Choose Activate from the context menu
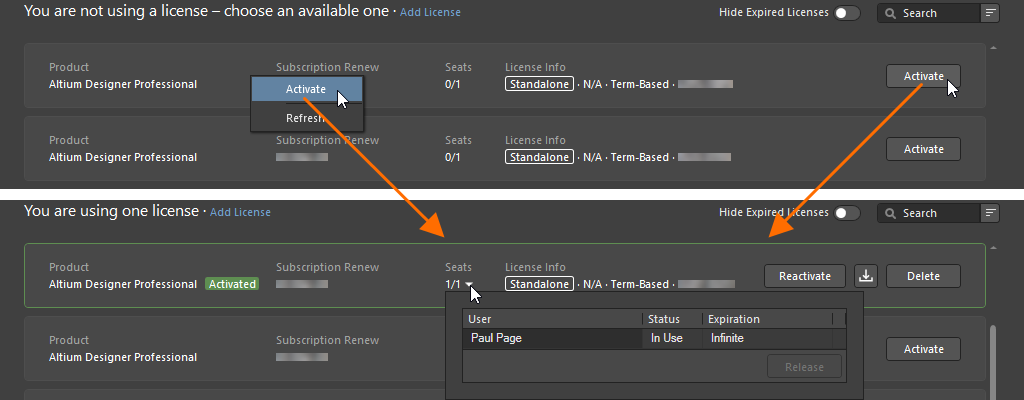This screenshot has height=400, width=1024. point(306,90)
